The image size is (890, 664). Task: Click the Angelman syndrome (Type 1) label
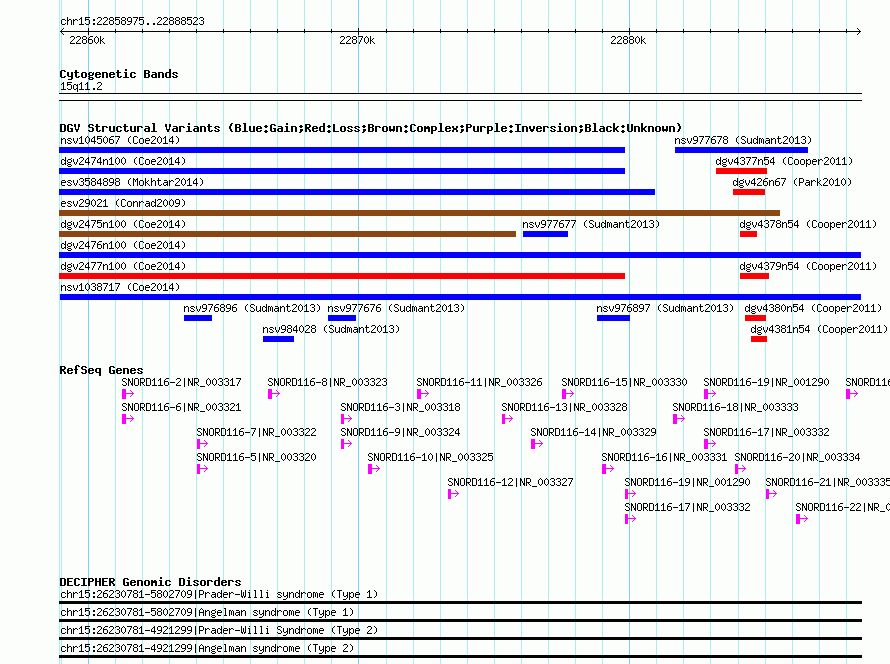coord(207,612)
